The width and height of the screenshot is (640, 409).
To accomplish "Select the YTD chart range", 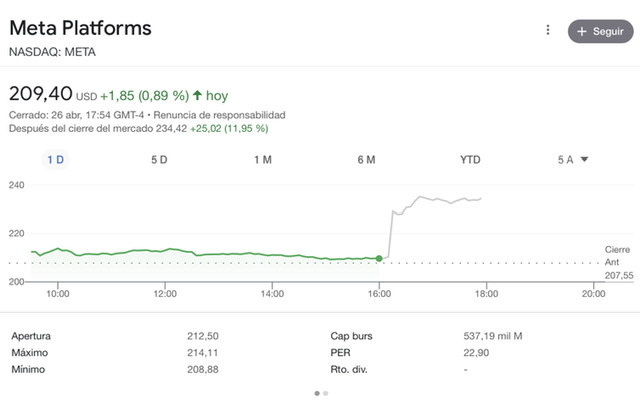I will pyautogui.click(x=470, y=160).
